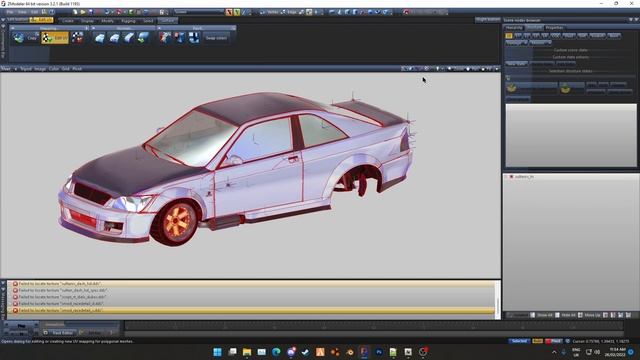Click the new document icon in top toolbar
Image resolution: width=640 pixels, height=360 pixels.
point(75,12)
